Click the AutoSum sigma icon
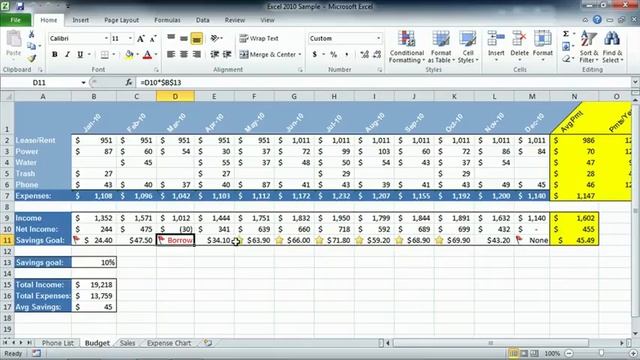This screenshot has width=640, height=360. 566,34
